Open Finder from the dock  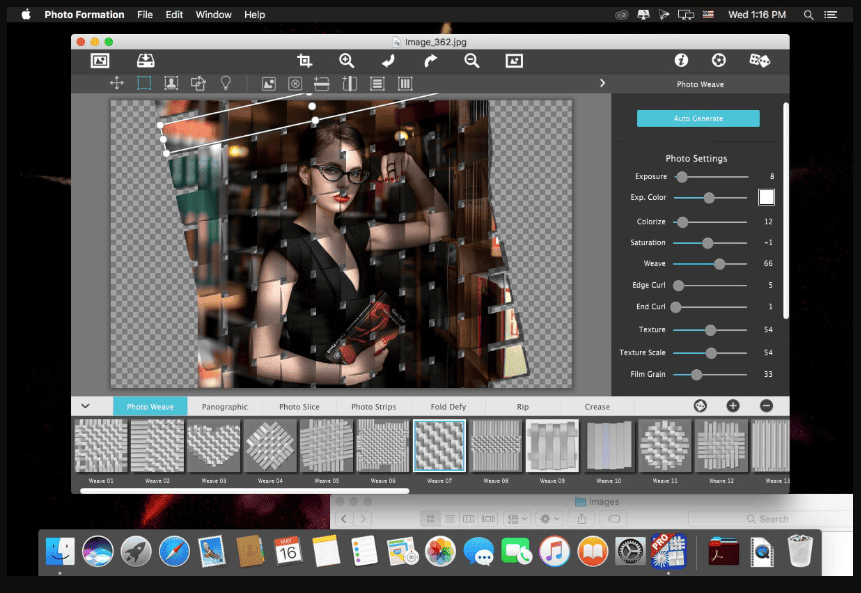[60, 551]
